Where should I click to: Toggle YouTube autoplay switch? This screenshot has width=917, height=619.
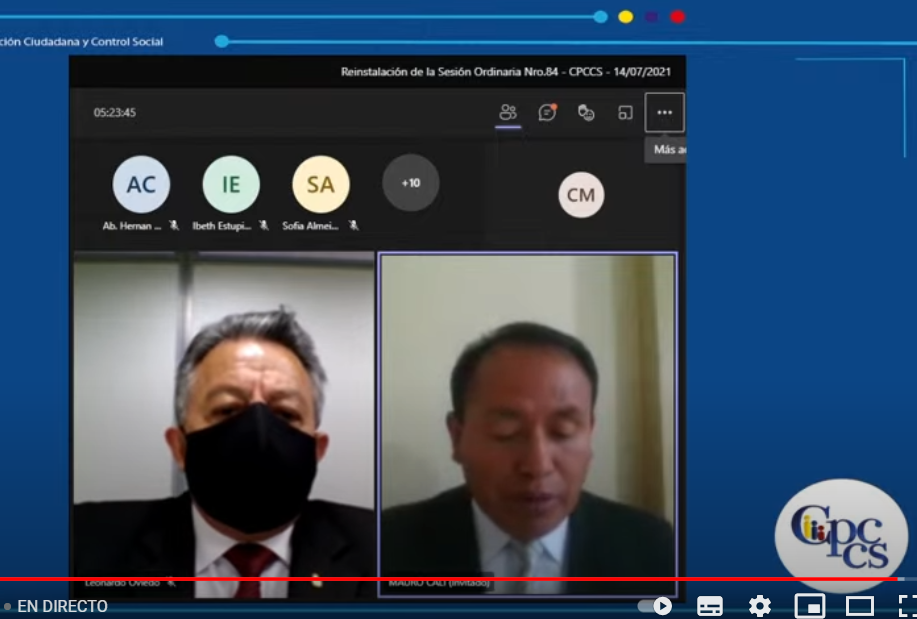pyautogui.click(x=655, y=606)
